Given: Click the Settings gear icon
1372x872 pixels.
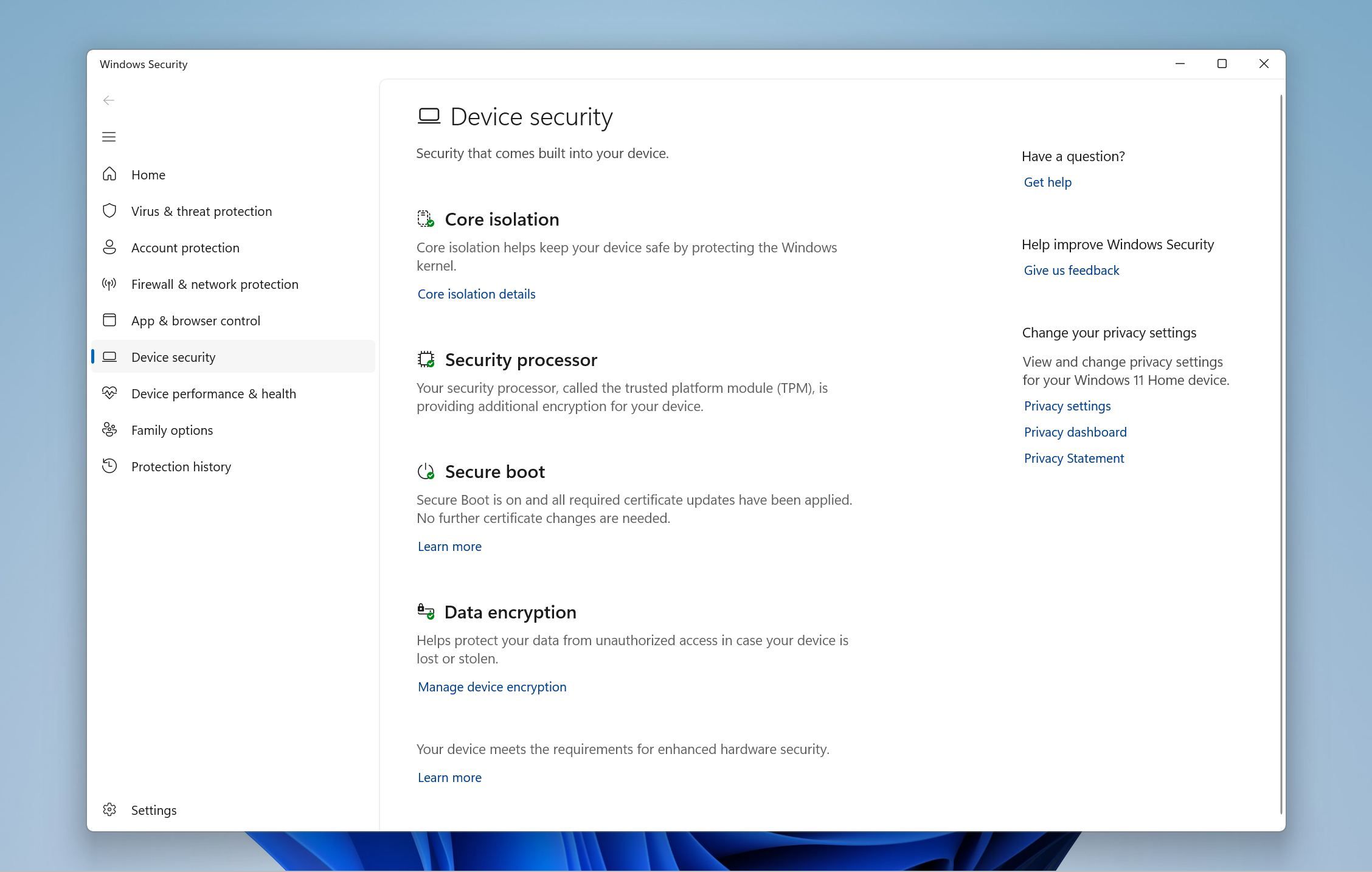Looking at the screenshot, I should tap(109, 809).
